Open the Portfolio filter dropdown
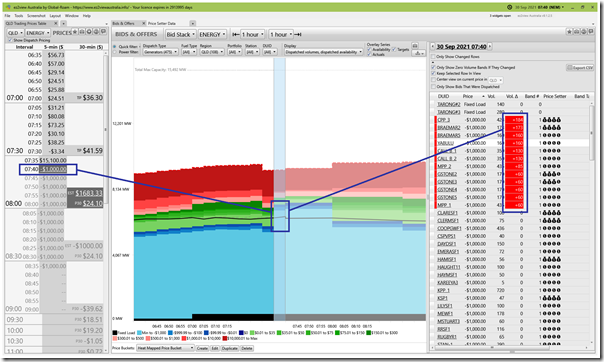This screenshot has width=604, height=362. point(234,52)
